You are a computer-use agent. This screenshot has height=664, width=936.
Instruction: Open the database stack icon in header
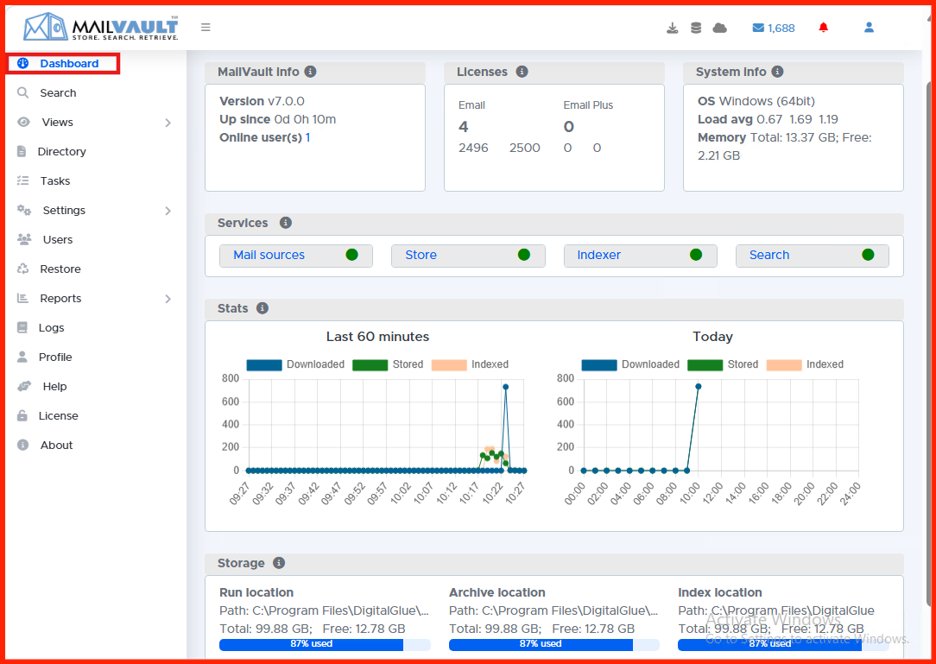(x=696, y=28)
